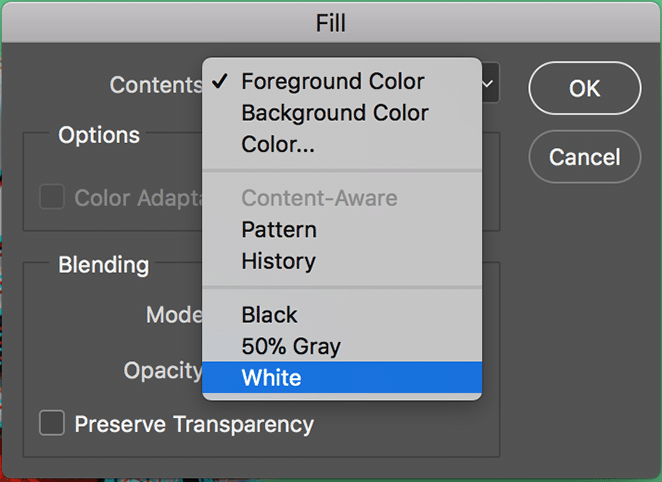The image size is (662, 482).
Task: Click the Contents label
Action: click(156, 85)
